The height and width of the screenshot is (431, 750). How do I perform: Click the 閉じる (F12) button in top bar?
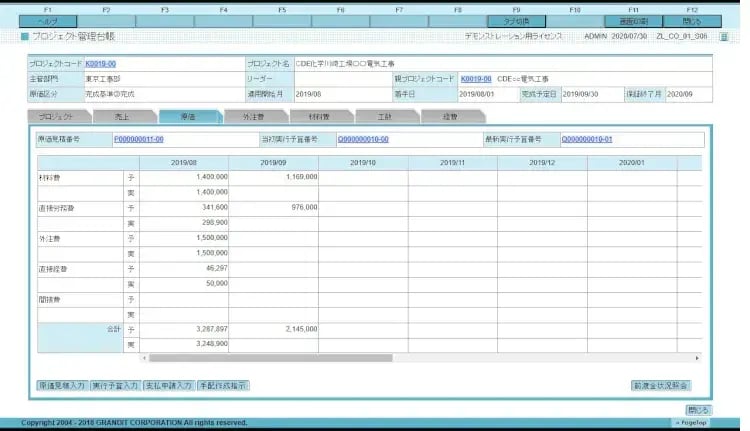pos(692,20)
